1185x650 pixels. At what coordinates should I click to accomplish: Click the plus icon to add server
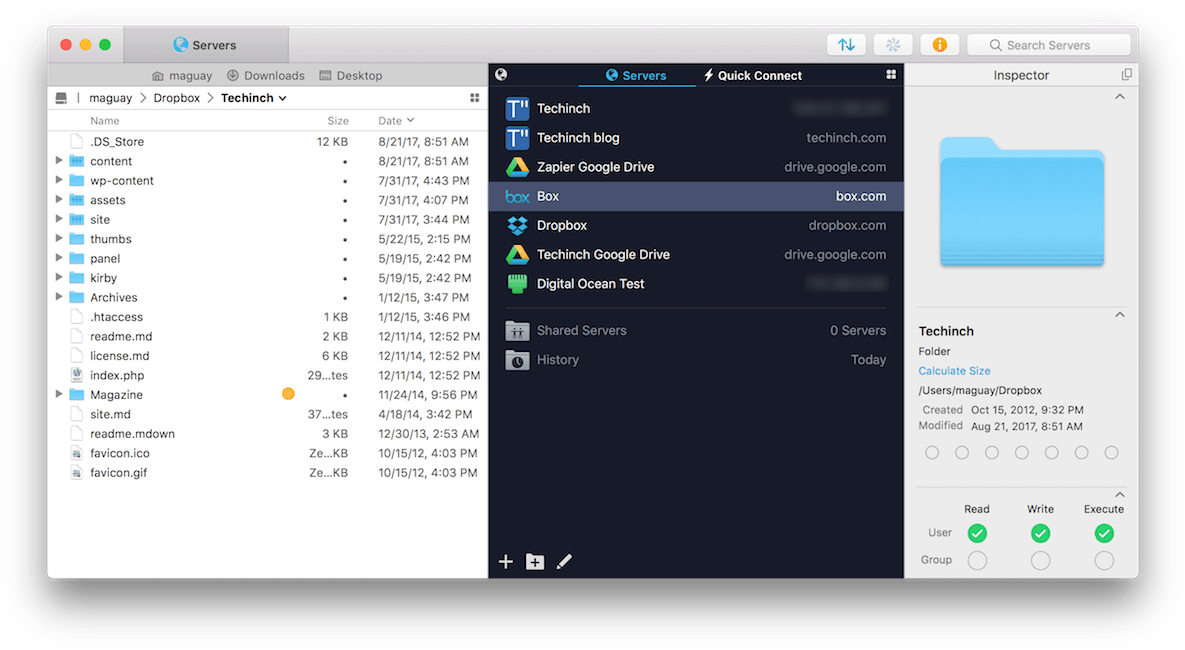click(506, 562)
